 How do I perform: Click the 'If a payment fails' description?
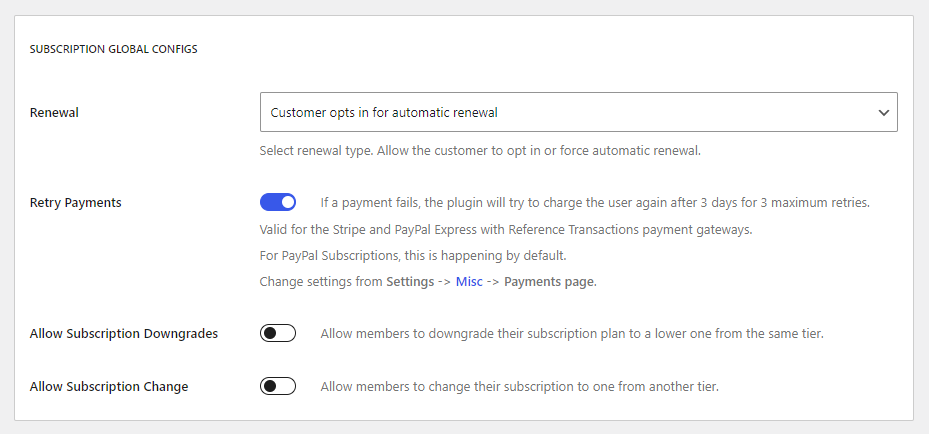(x=595, y=202)
